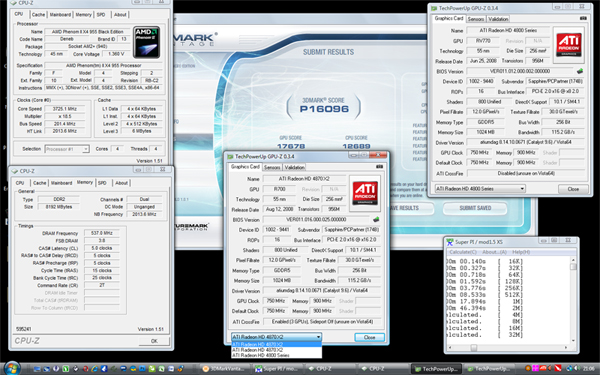This screenshot has width=600, height=375.
Task: Open the Validation tab in the GPU-Z HD 4800 Series window
Action: coord(498,19)
